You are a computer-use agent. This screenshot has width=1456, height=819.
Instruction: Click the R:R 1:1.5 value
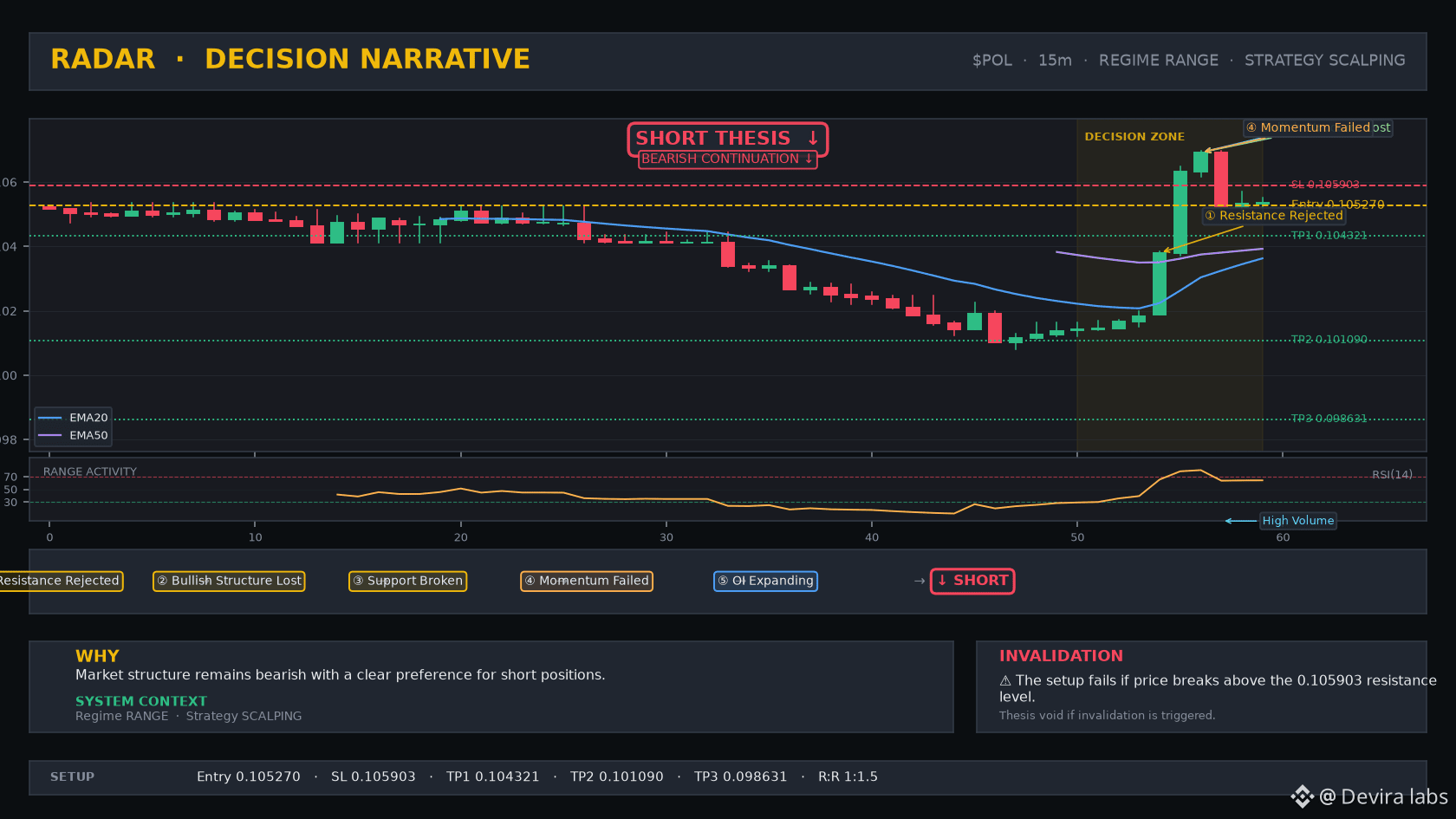point(848,777)
